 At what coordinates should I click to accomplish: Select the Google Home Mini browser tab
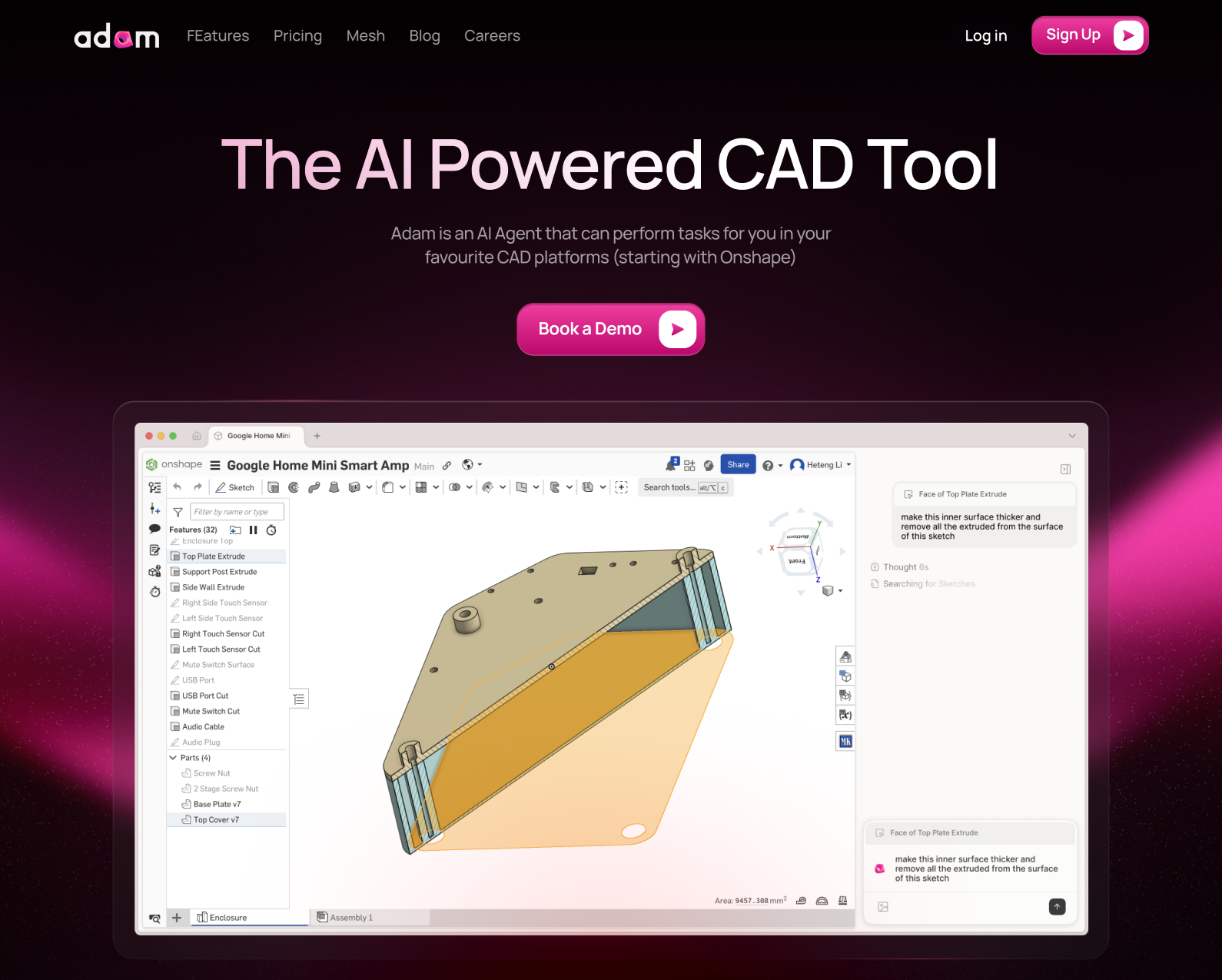coord(257,436)
